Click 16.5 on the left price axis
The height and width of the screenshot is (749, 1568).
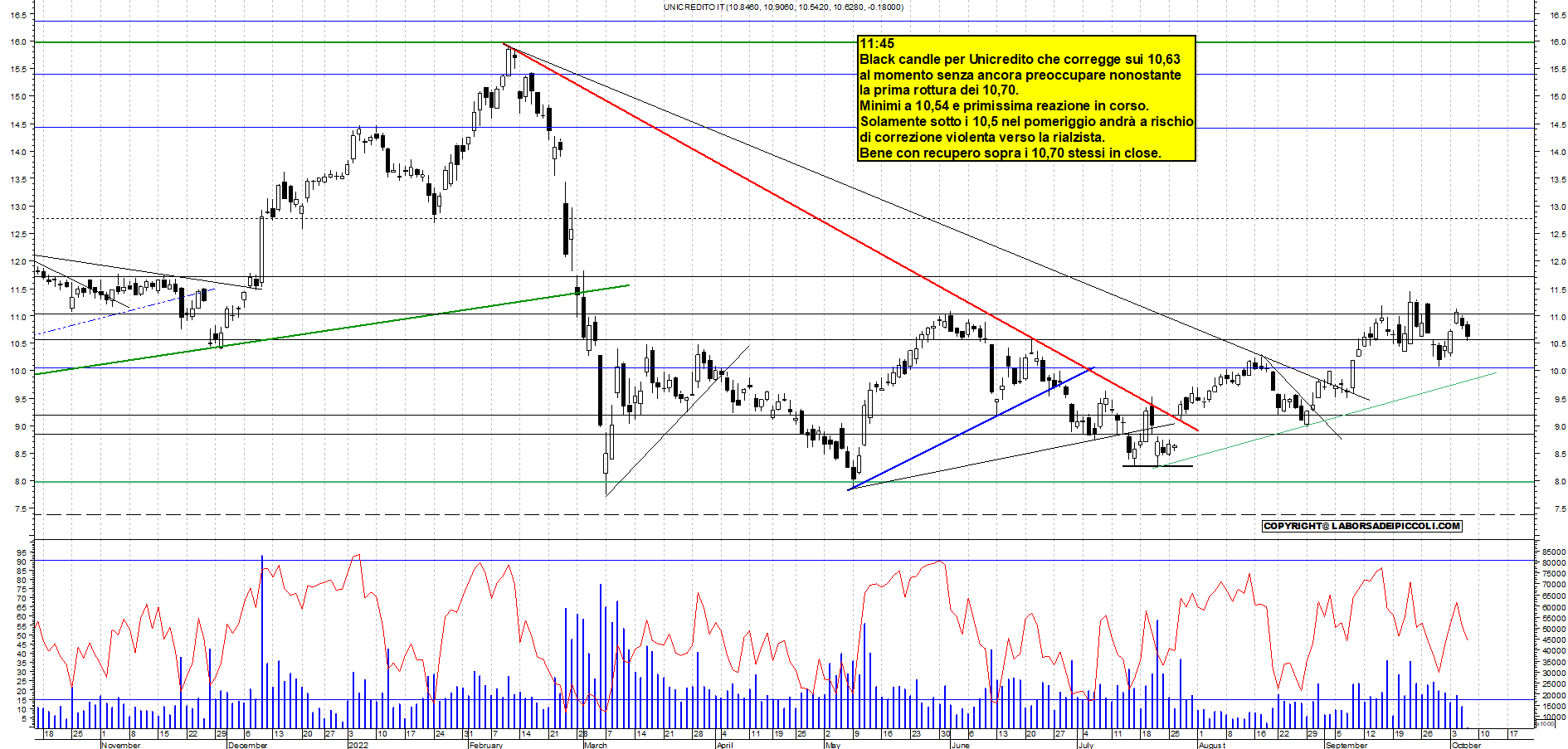(17, 15)
